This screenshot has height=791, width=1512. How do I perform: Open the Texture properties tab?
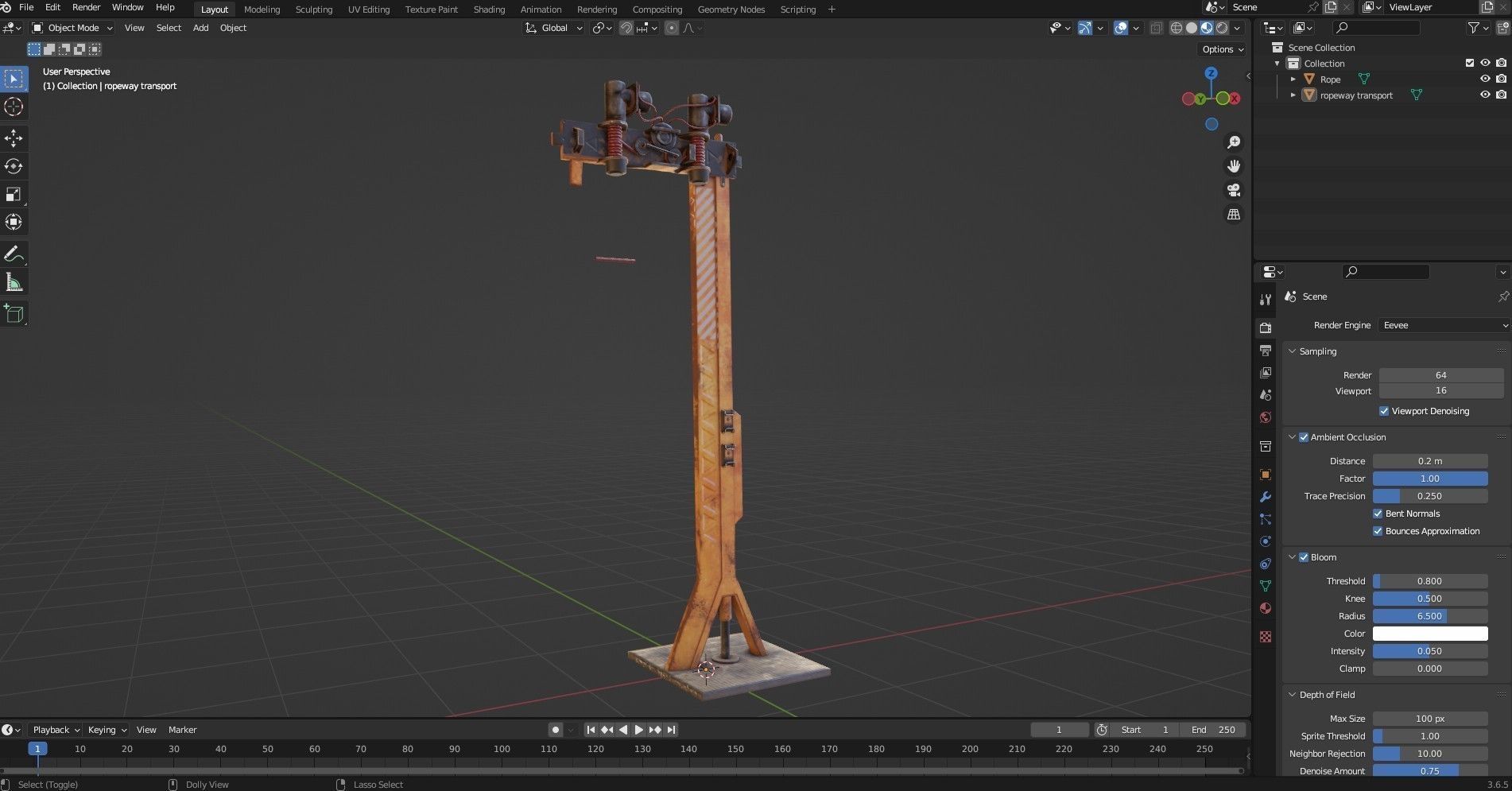click(x=1266, y=637)
